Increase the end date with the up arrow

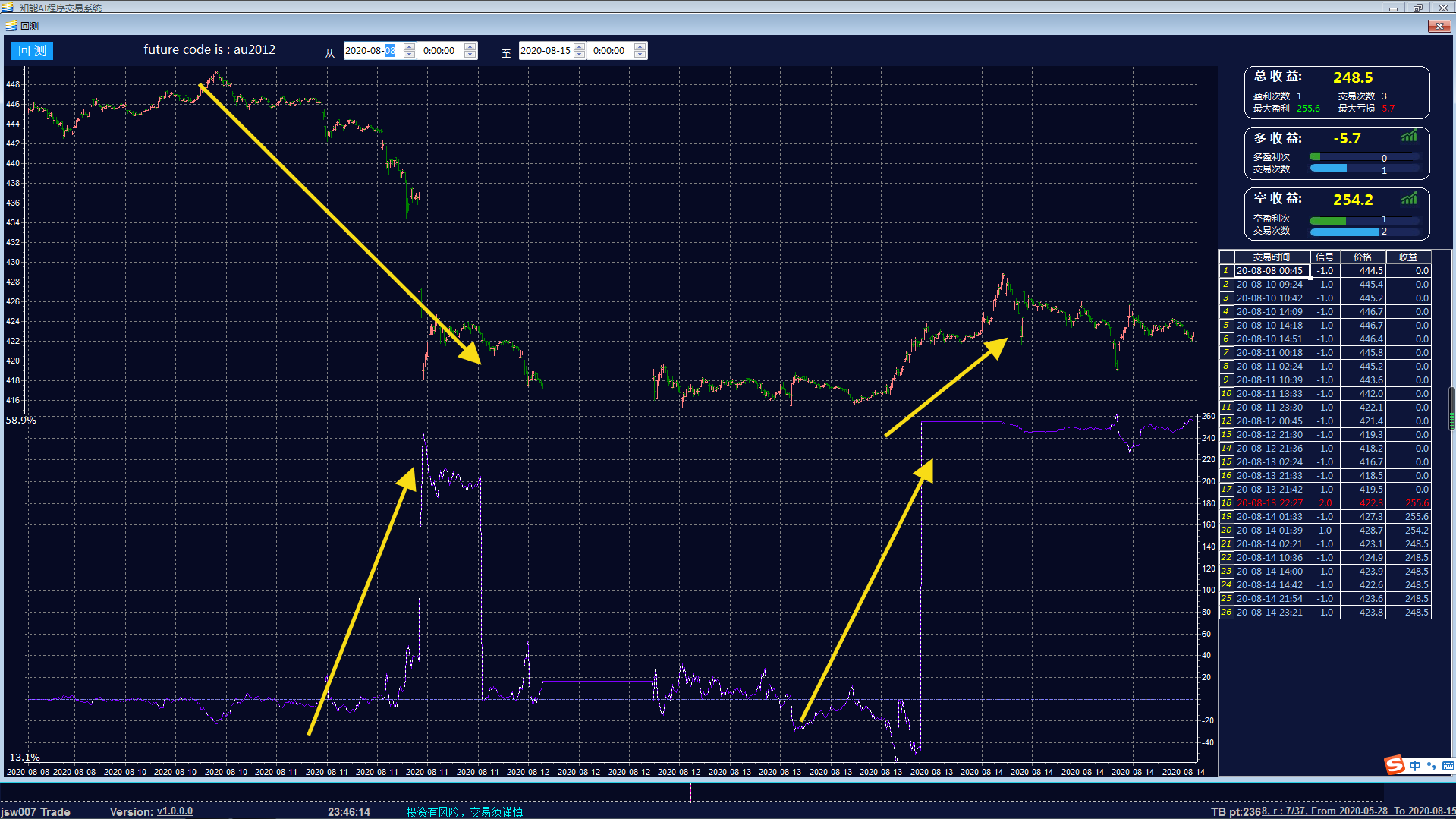(580, 47)
